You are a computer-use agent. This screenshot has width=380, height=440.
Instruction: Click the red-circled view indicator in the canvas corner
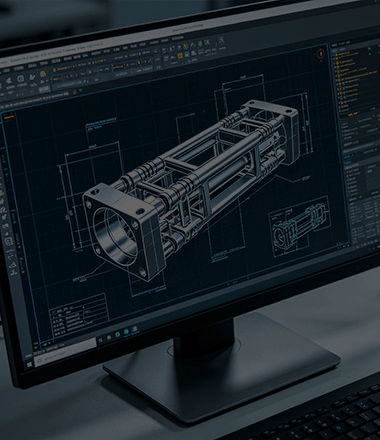click(x=321, y=53)
